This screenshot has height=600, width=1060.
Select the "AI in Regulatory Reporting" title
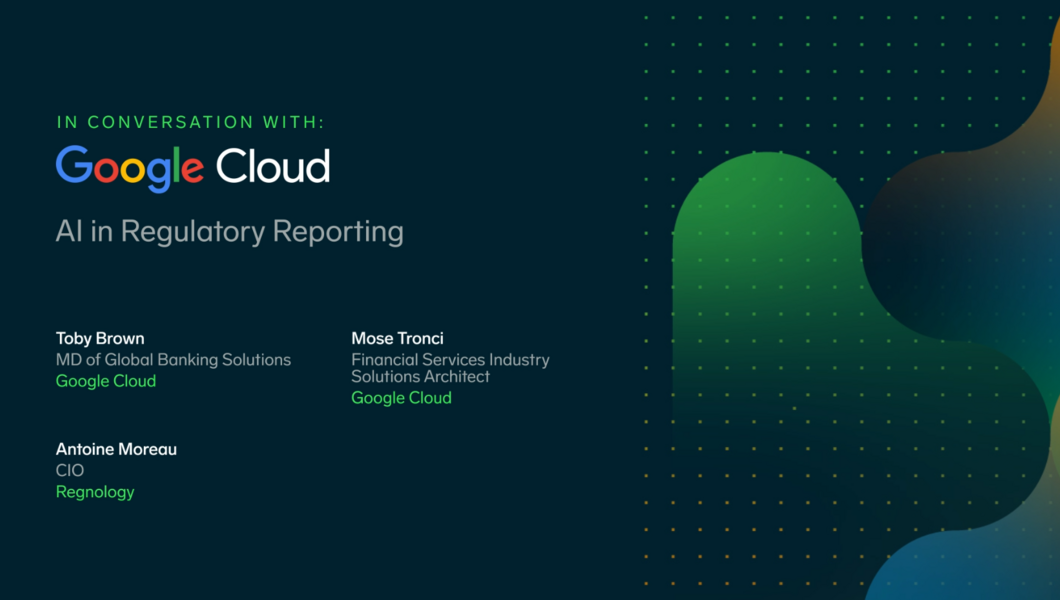point(229,231)
